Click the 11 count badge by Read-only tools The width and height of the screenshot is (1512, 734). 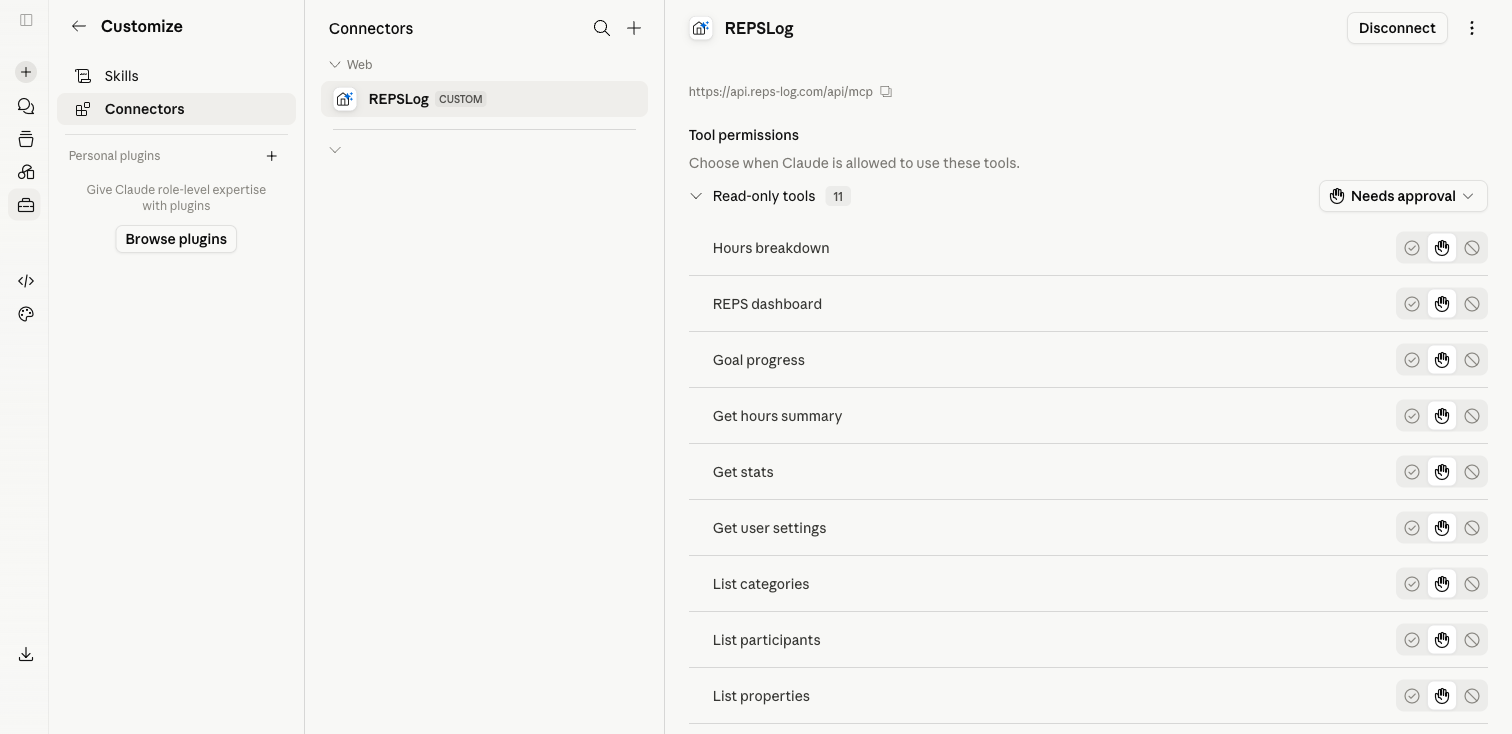pos(838,196)
